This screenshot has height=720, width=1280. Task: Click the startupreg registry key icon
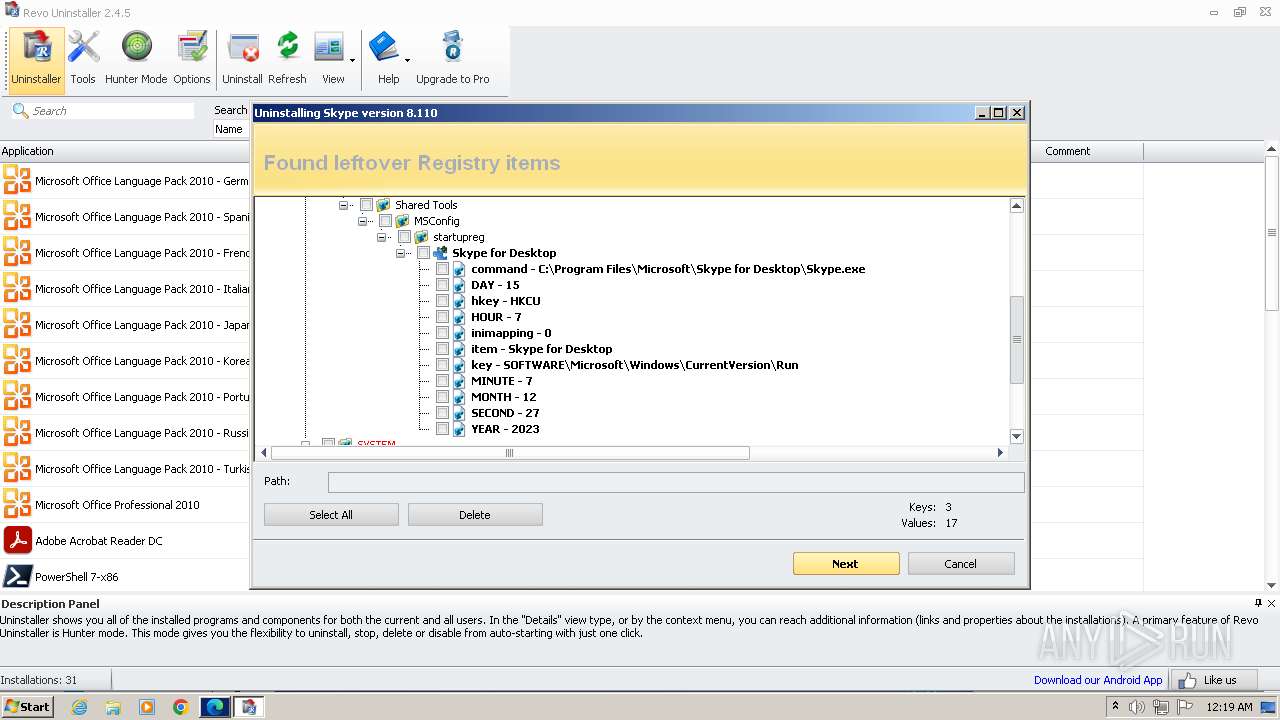[421, 237]
